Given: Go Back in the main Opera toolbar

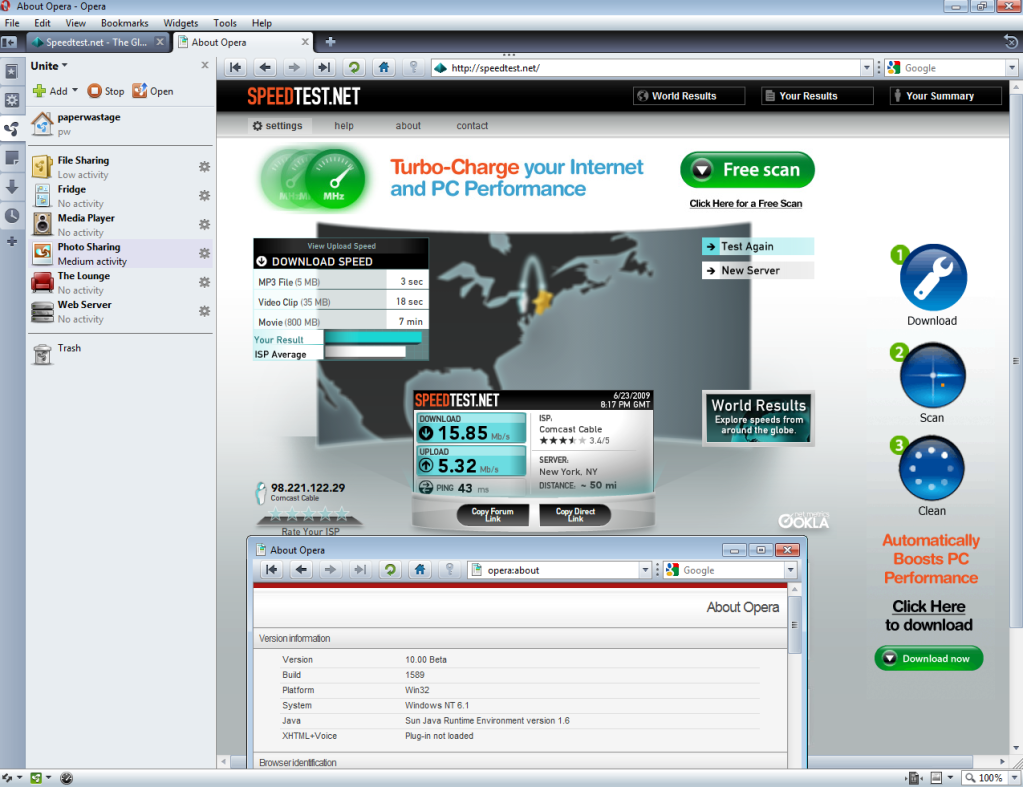Looking at the screenshot, I should (x=265, y=67).
